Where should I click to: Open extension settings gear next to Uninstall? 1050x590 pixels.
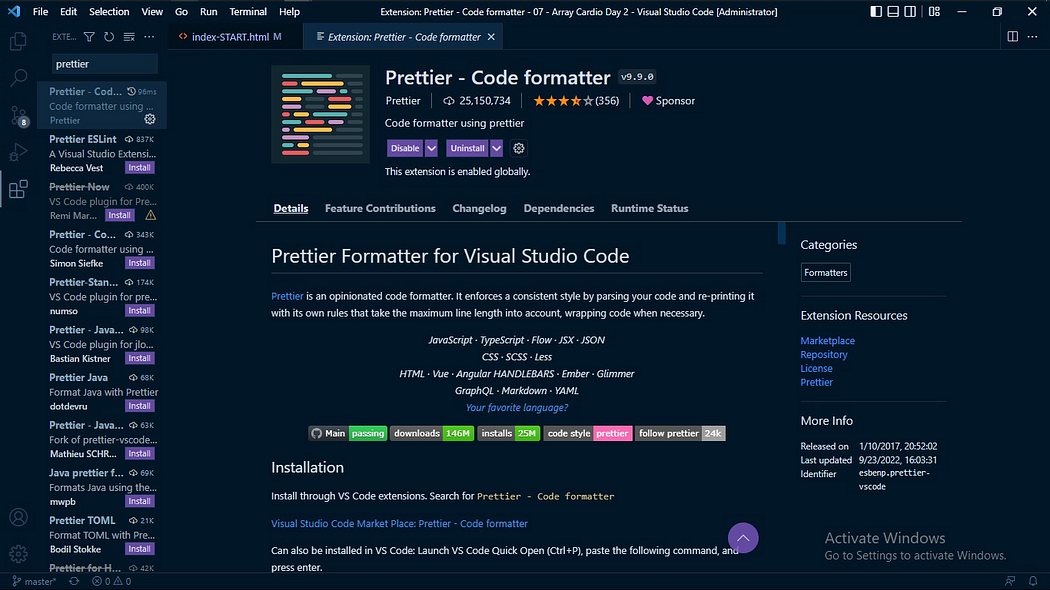[519, 148]
